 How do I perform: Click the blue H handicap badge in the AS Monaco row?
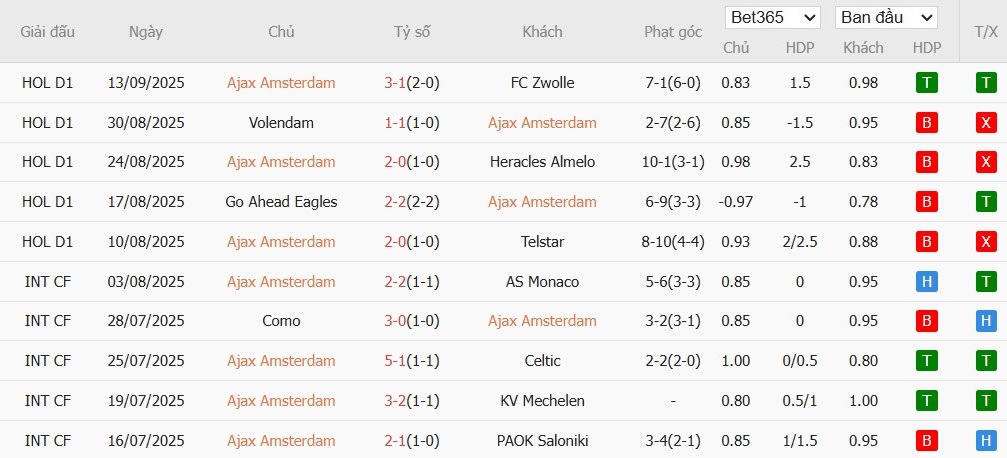(927, 282)
